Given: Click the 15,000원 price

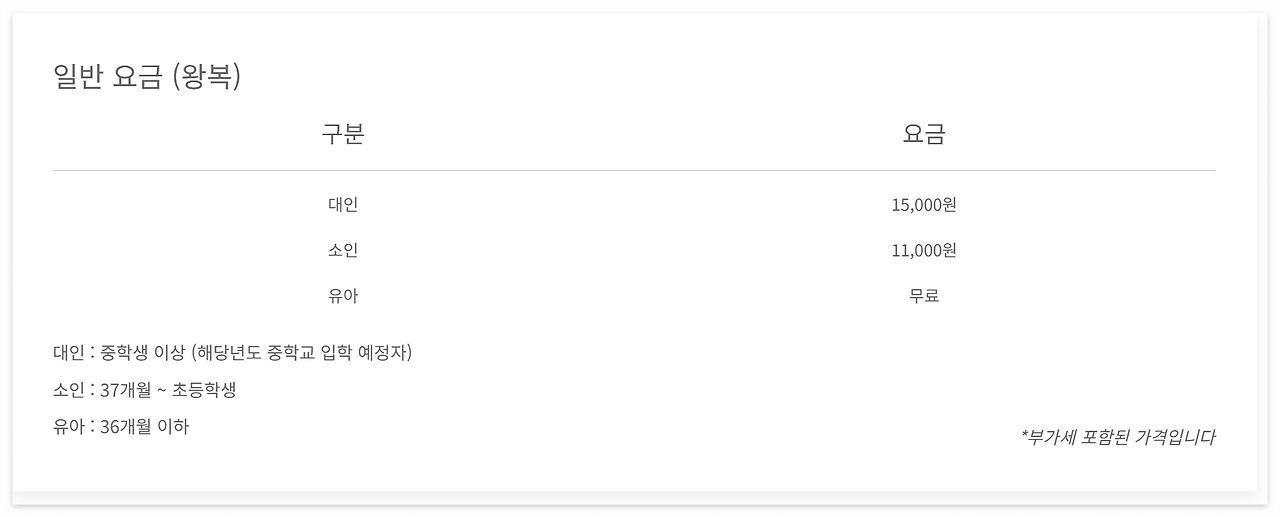Looking at the screenshot, I should [x=924, y=204].
